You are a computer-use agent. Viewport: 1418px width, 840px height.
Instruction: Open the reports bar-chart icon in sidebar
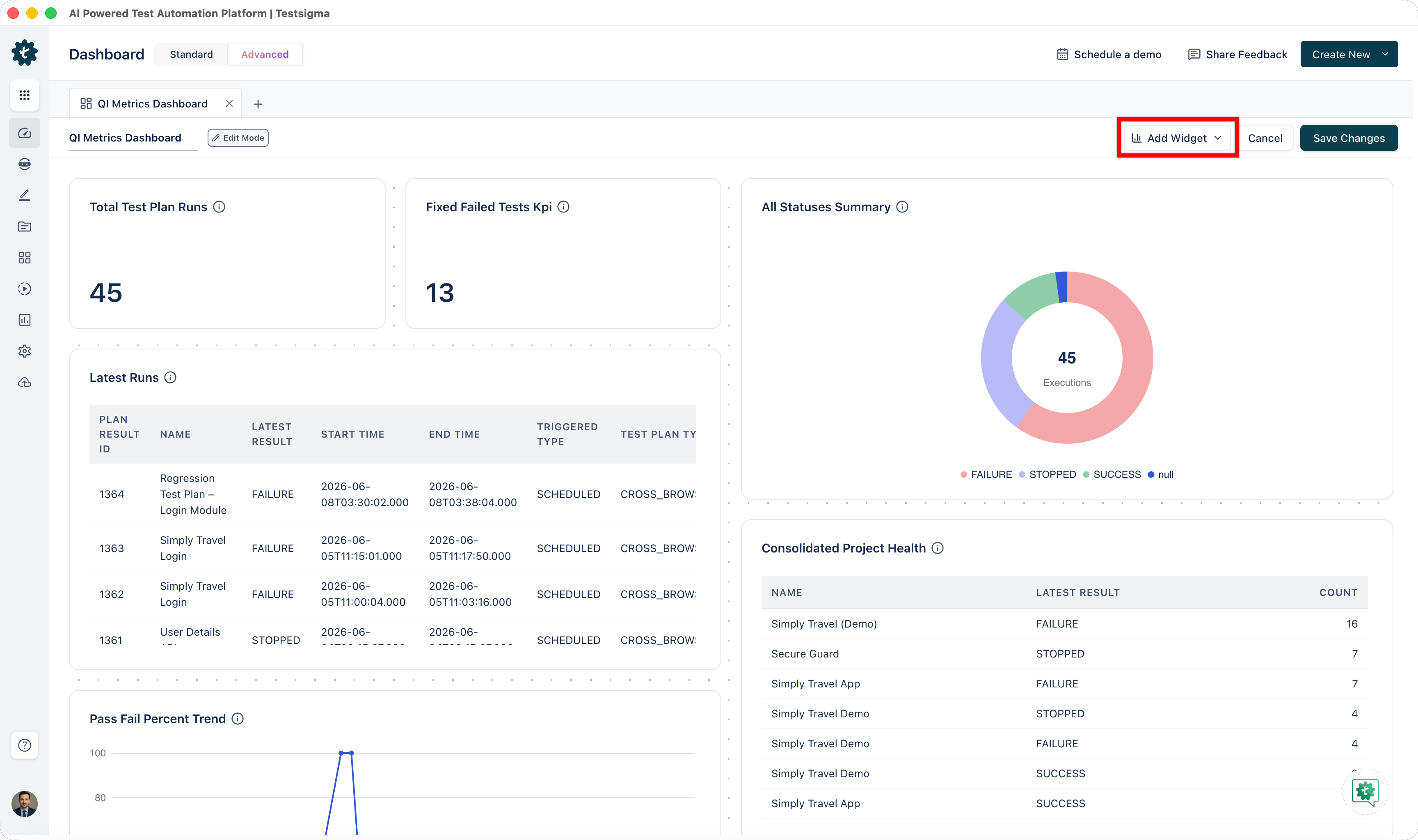point(24,320)
